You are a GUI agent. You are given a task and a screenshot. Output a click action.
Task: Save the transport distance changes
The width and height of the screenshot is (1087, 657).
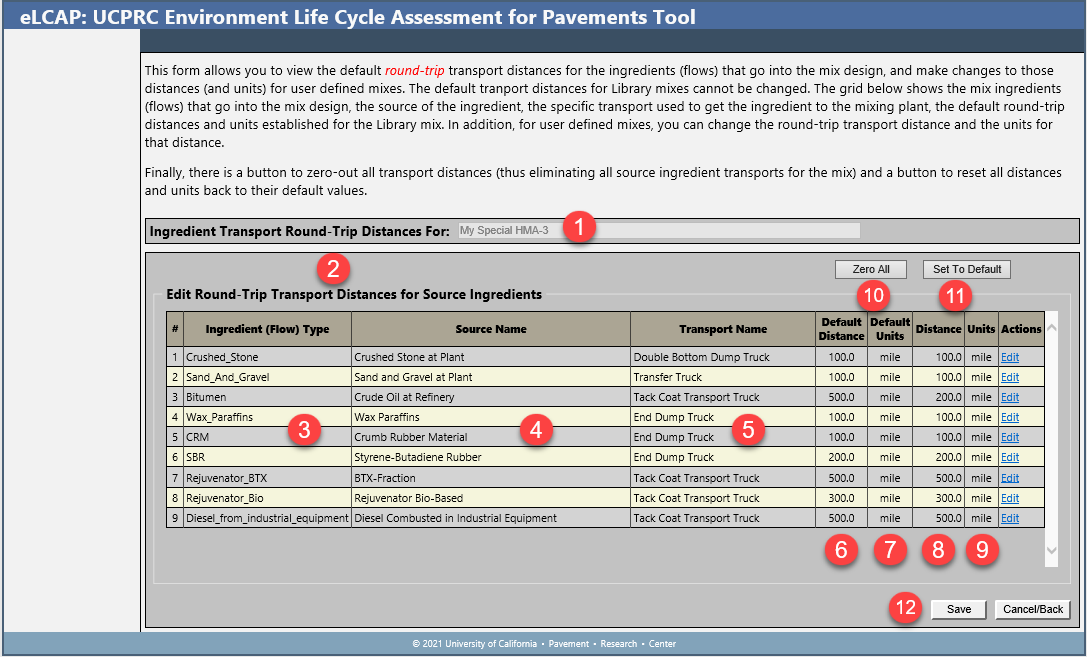point(959,609)
